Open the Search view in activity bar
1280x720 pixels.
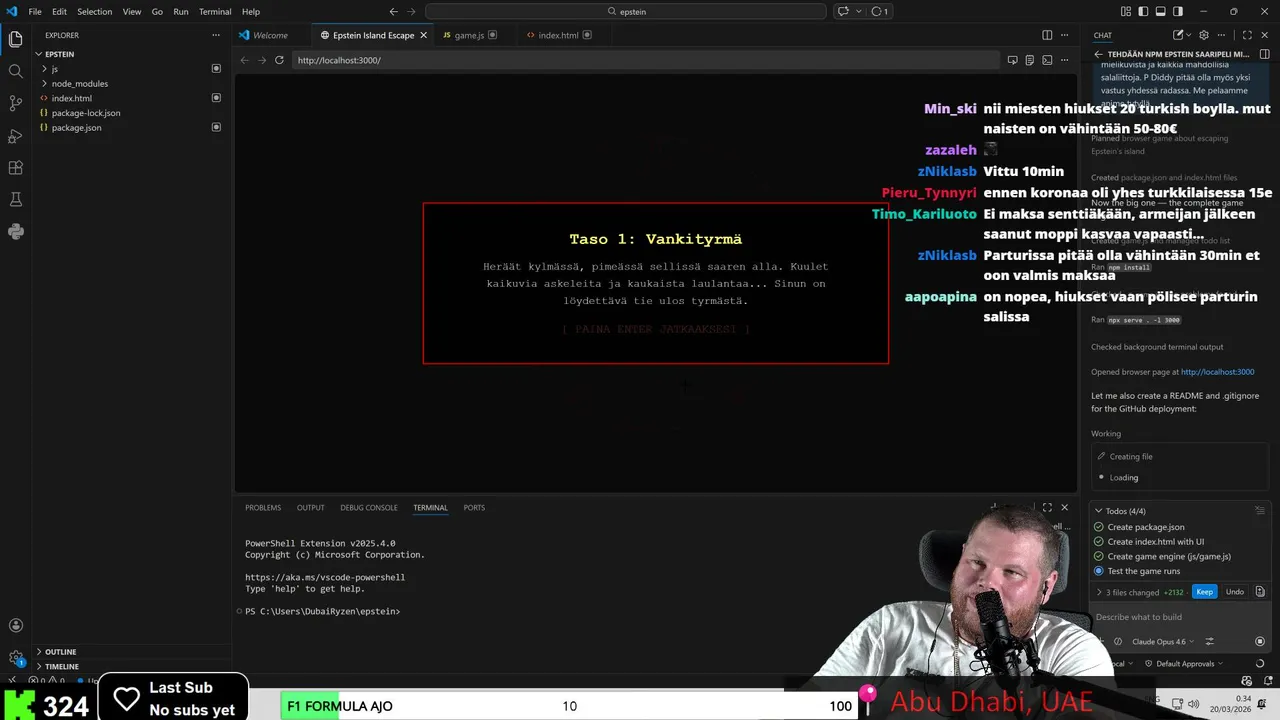pos(15,71)
